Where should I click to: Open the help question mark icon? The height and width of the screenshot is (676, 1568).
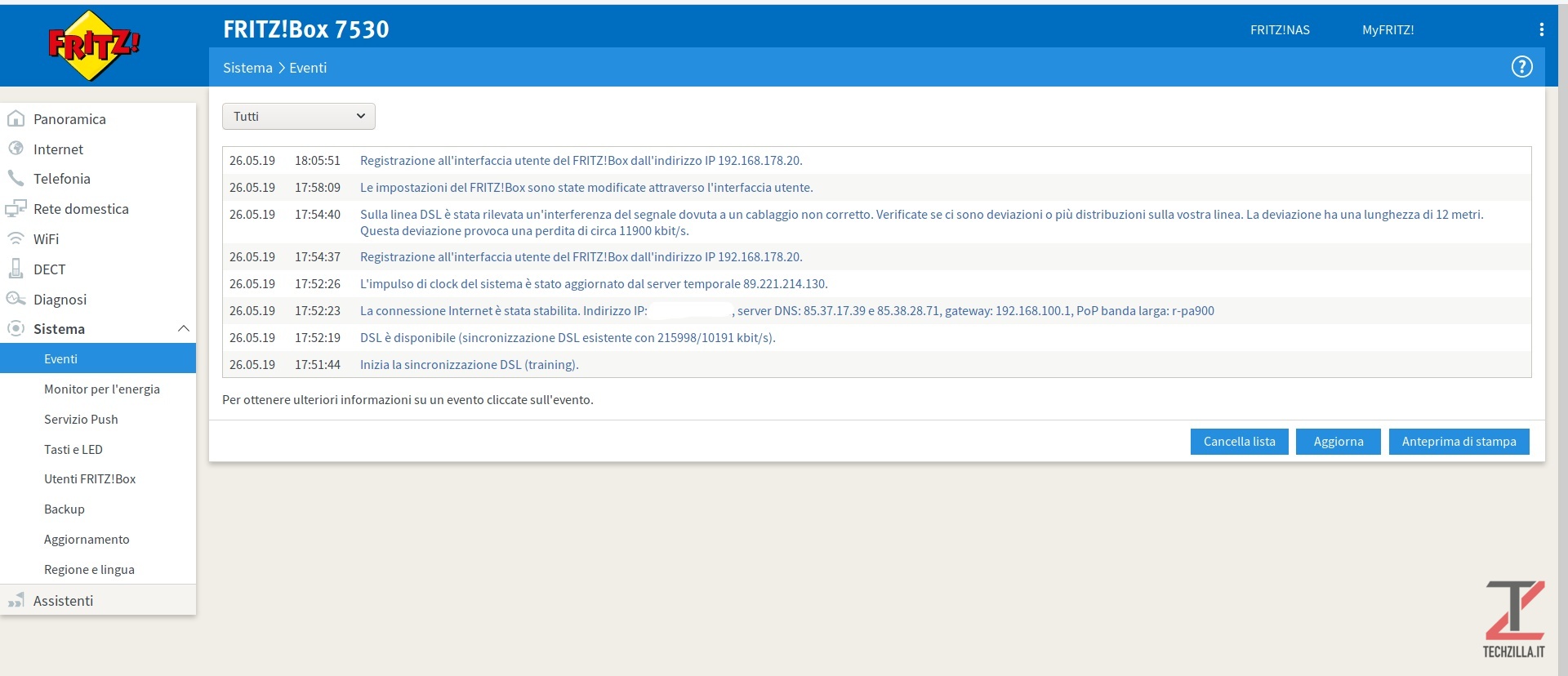tap(1521, 67)
